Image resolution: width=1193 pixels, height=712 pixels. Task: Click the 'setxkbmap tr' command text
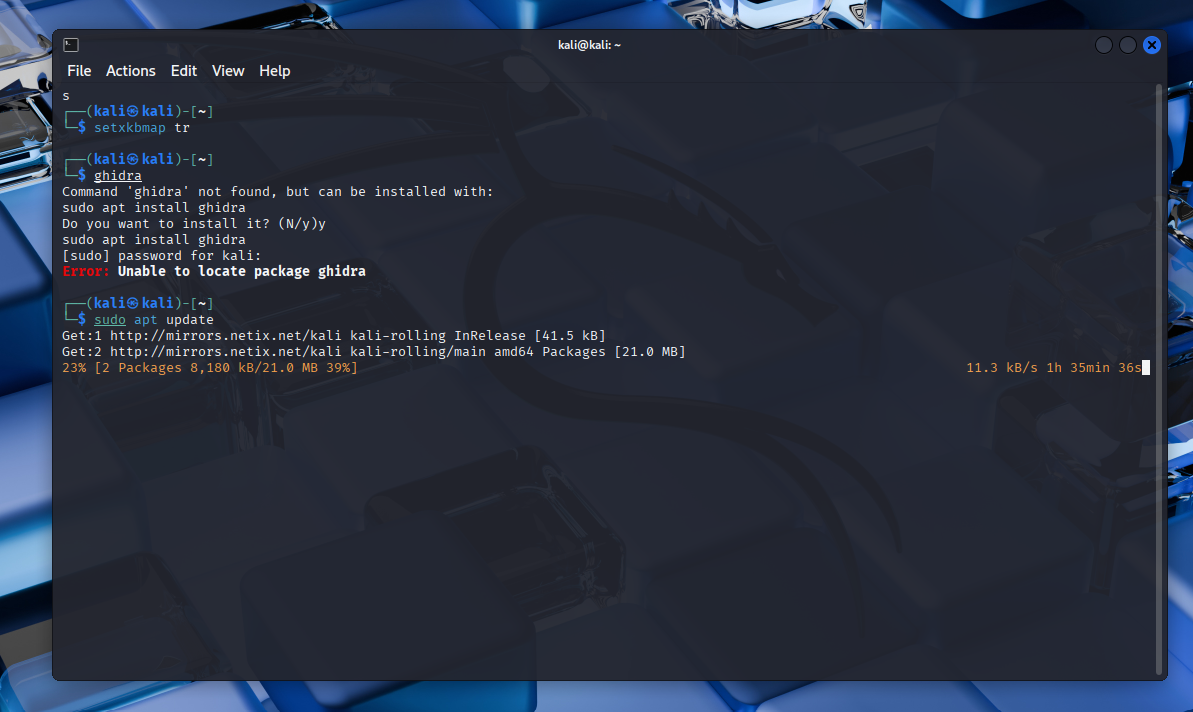pos(142,128)
